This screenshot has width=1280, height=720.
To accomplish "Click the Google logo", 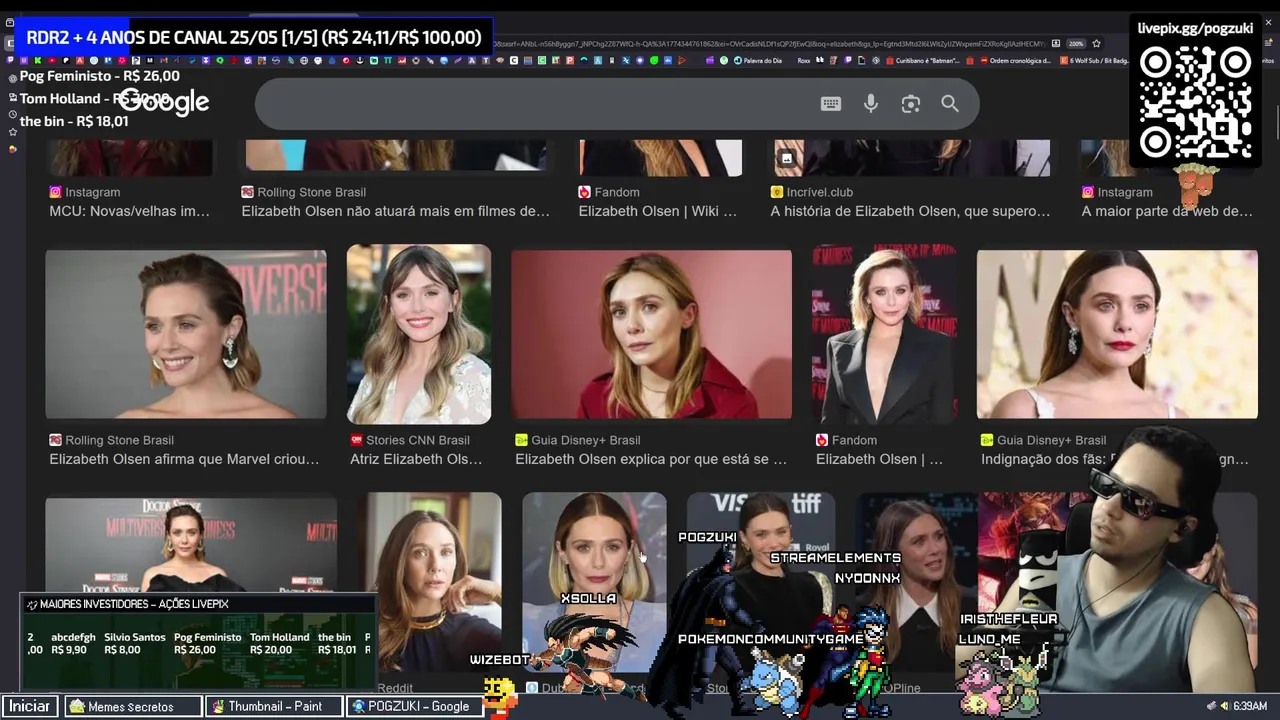I will click(164, 102).
